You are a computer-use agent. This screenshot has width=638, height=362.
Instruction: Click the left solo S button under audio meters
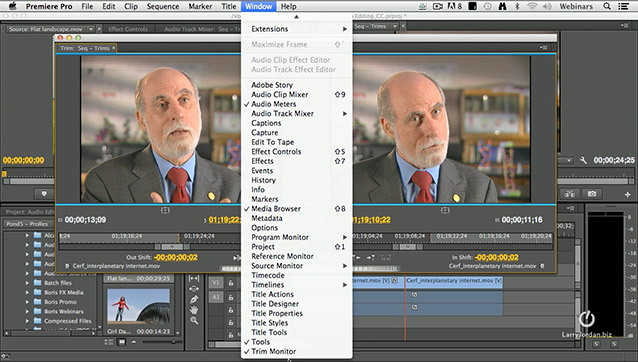pos(596,344)
